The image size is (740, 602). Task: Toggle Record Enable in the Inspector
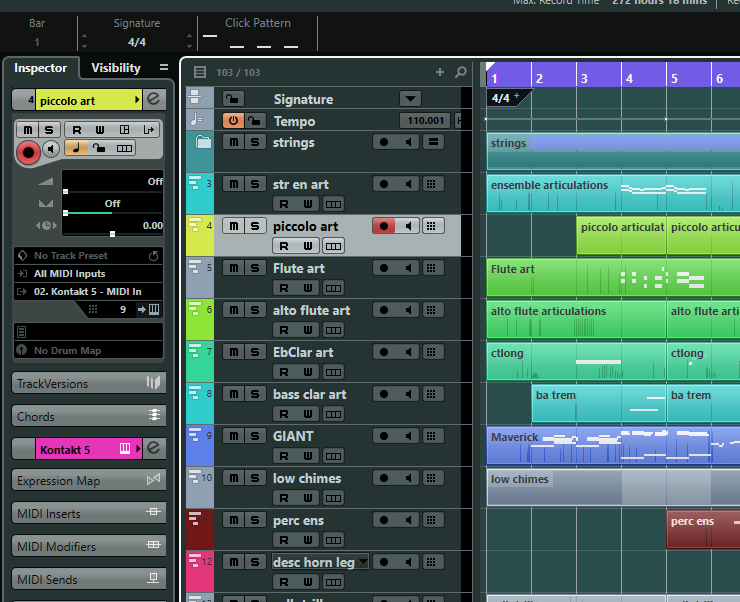[28, 152]
